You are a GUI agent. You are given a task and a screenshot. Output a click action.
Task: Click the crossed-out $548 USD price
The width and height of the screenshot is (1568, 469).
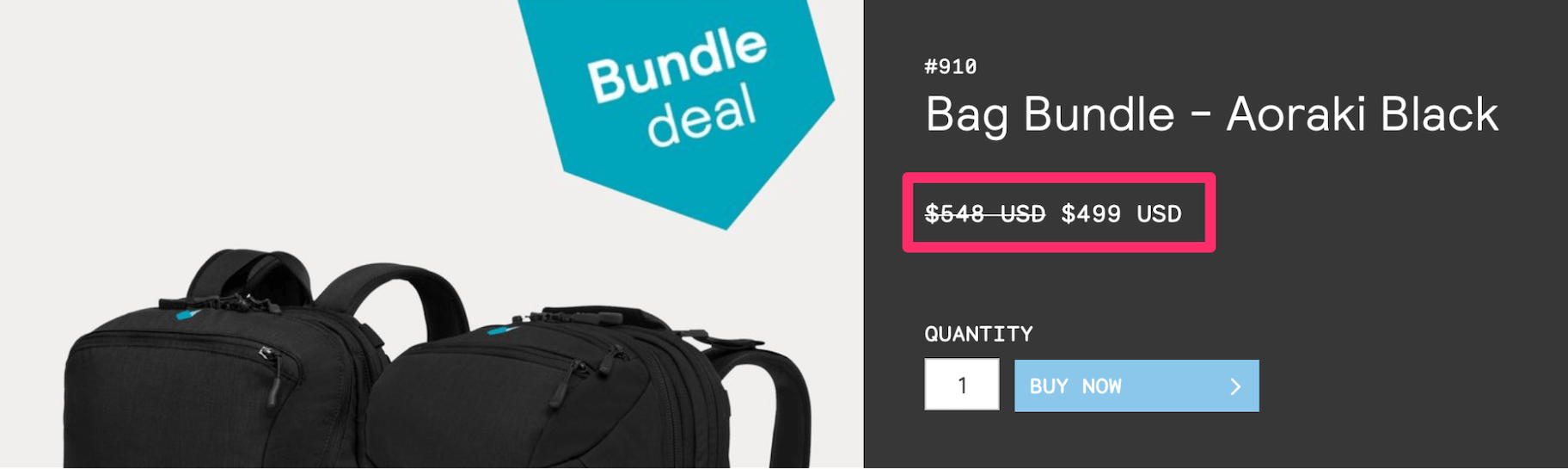click(984, 213)
